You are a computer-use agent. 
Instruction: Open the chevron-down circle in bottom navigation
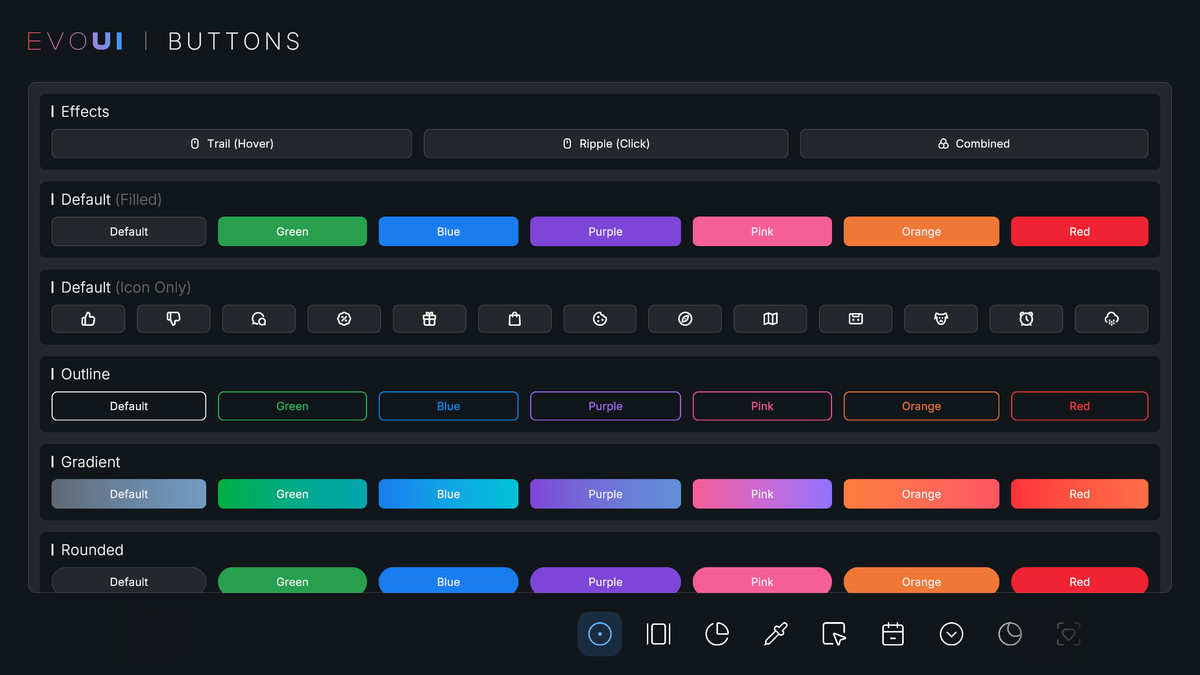click(x=951, y=634)
